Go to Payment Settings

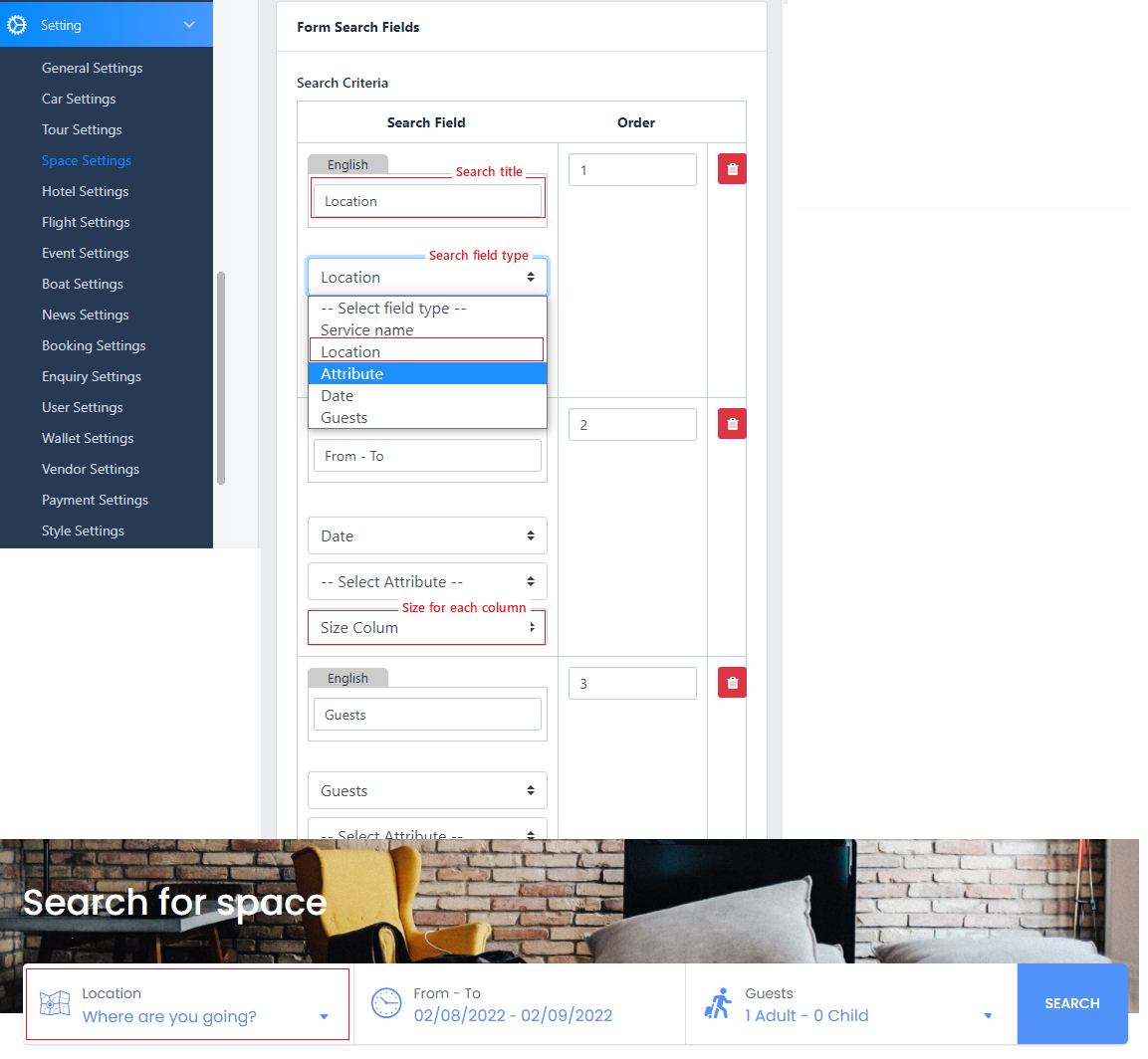(95, 500)
